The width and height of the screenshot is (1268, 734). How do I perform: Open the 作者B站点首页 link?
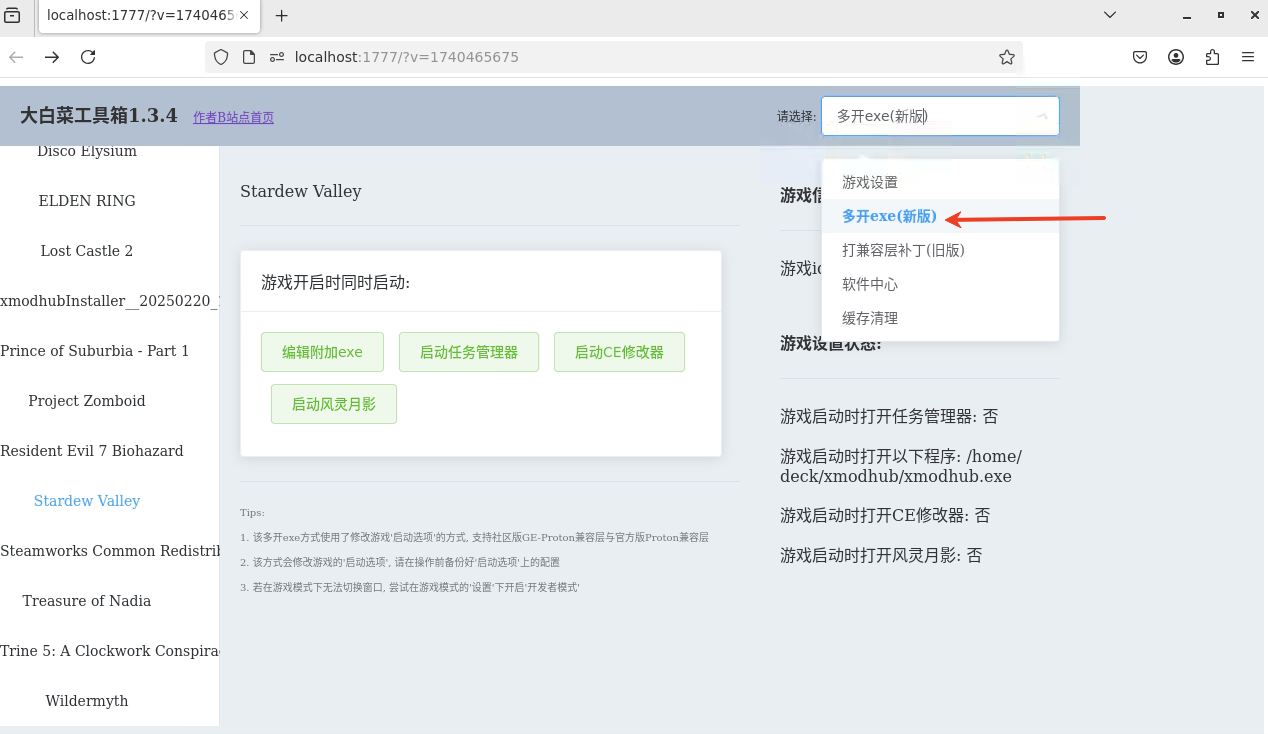point(233,117)
